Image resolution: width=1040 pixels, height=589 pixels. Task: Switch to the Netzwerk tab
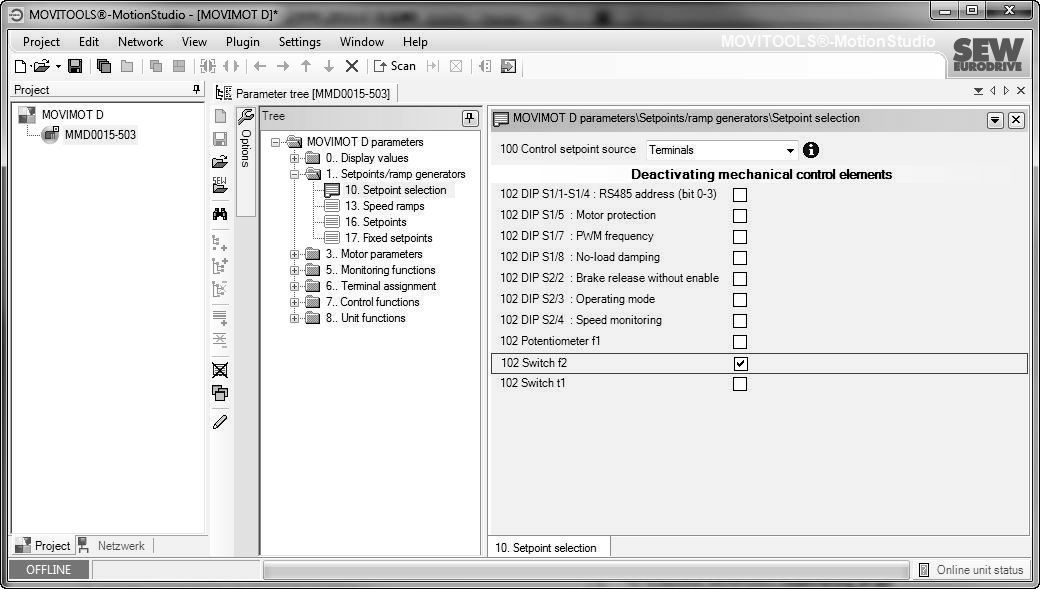pos(111,546)
